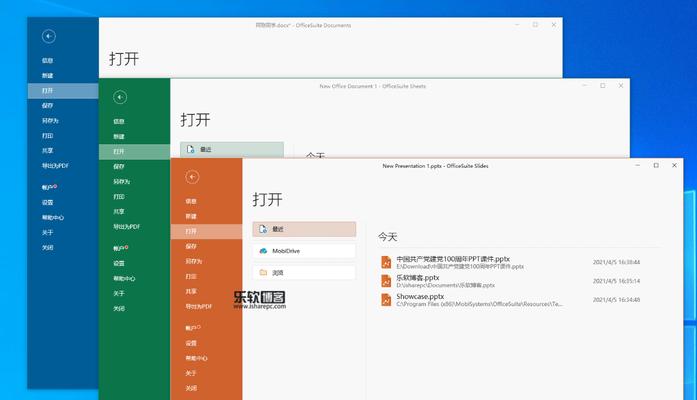Go back using Slides window back arrow

click(x=192, y=177)
